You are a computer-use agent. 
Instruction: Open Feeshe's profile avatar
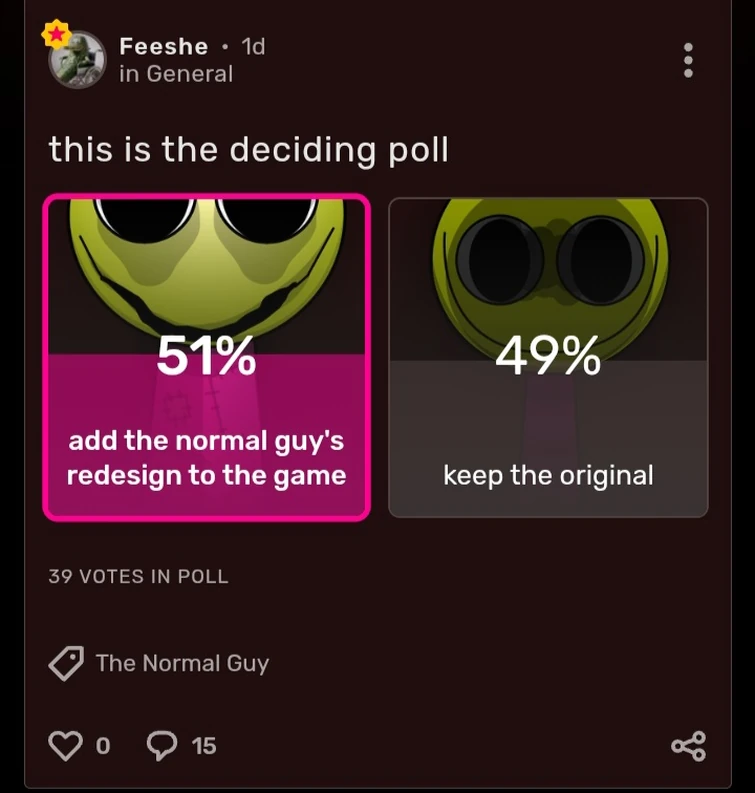[78, 60]
